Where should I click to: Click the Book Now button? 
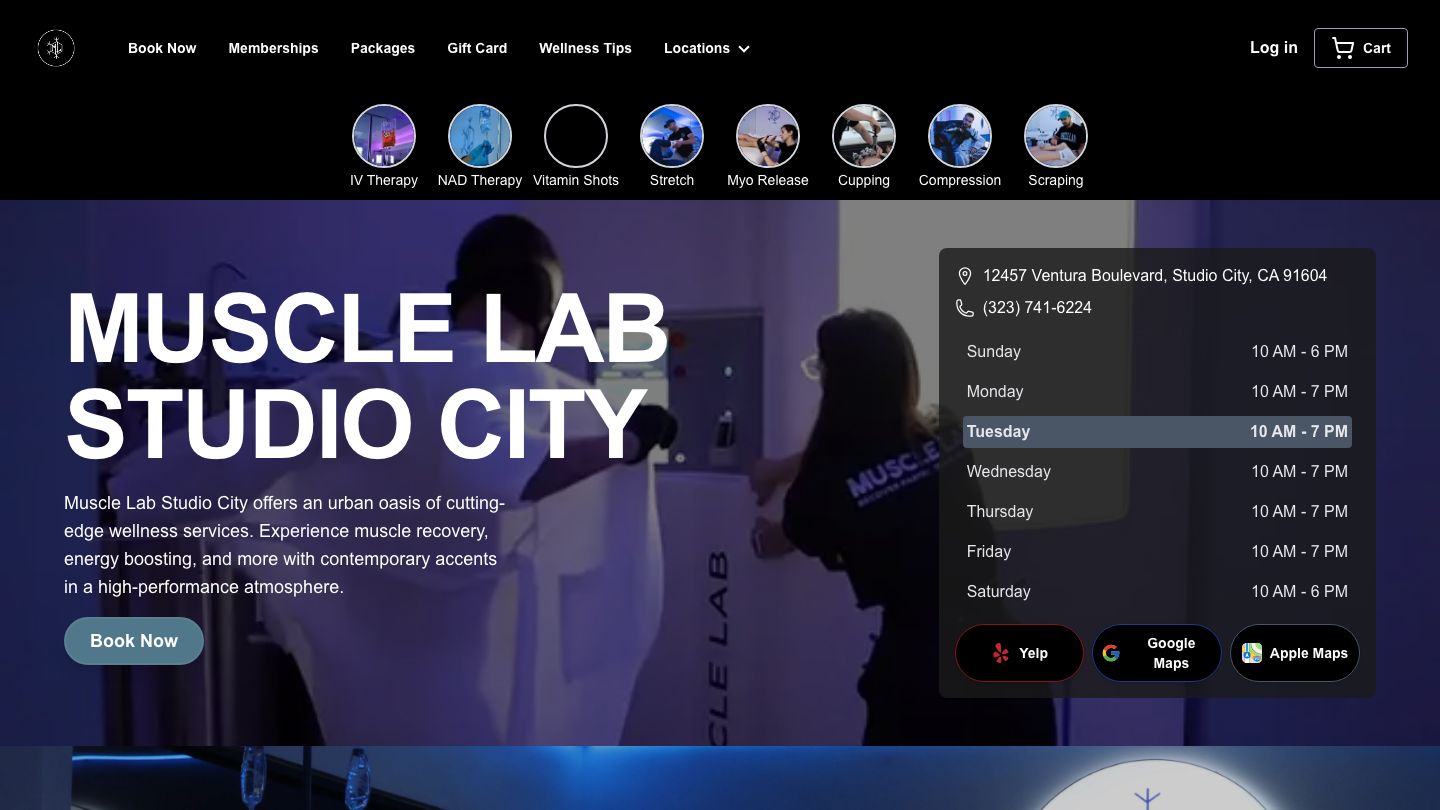(134, 640)
